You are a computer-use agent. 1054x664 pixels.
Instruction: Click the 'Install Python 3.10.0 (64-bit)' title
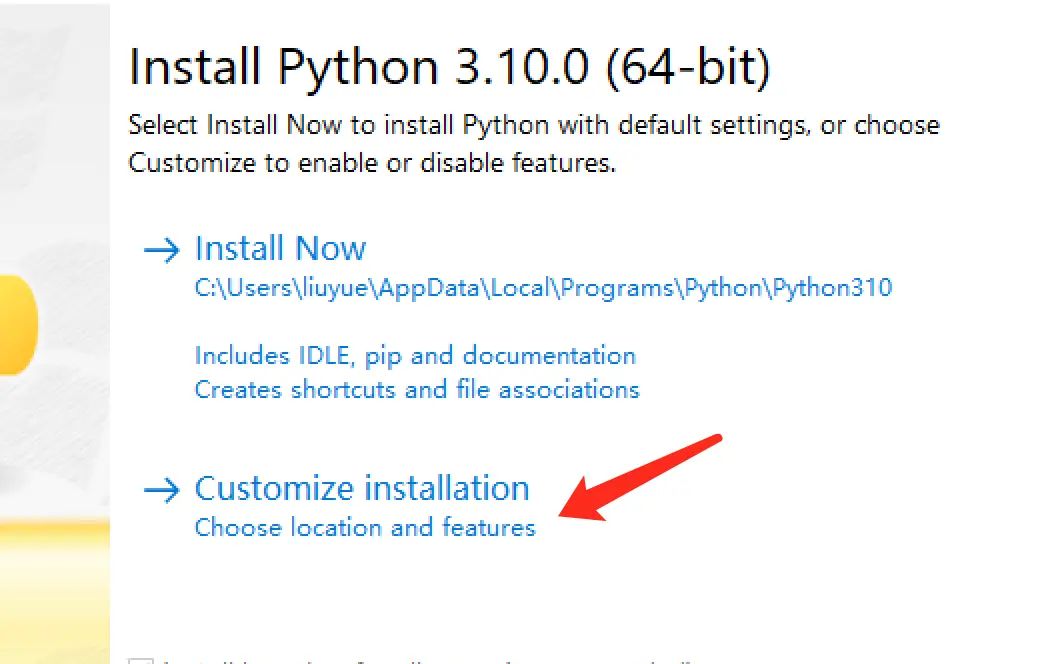coord(450,68)
